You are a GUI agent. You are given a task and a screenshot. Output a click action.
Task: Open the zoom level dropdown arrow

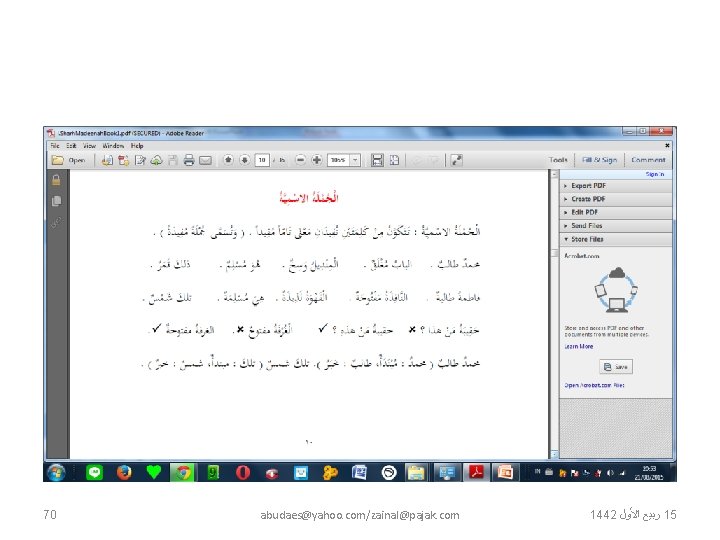(x=355, y=160)
